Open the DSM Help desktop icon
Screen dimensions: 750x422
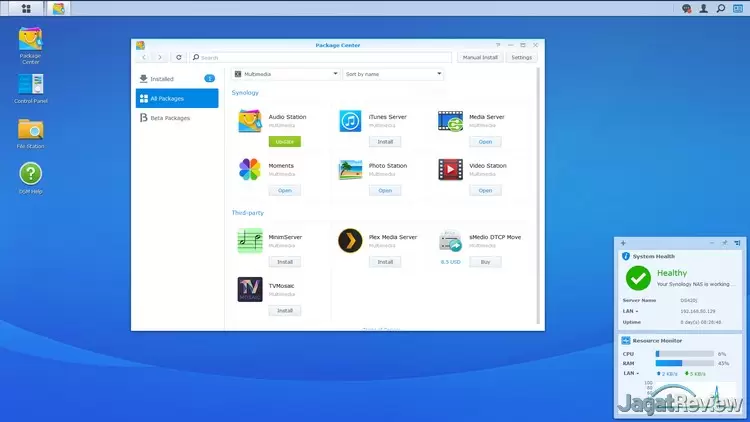[31, 178]
